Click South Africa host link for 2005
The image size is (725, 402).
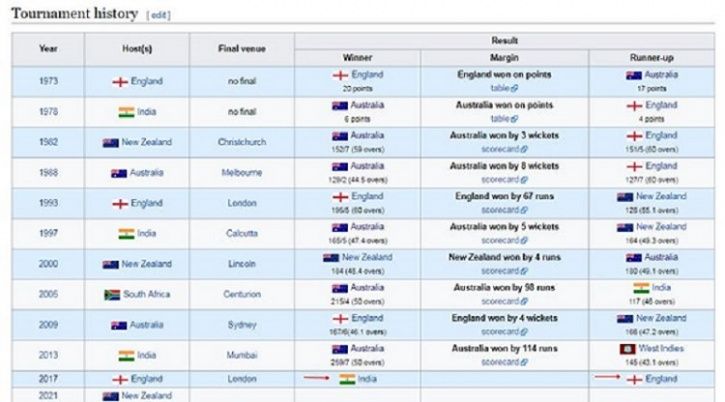[x=147, y=294]
